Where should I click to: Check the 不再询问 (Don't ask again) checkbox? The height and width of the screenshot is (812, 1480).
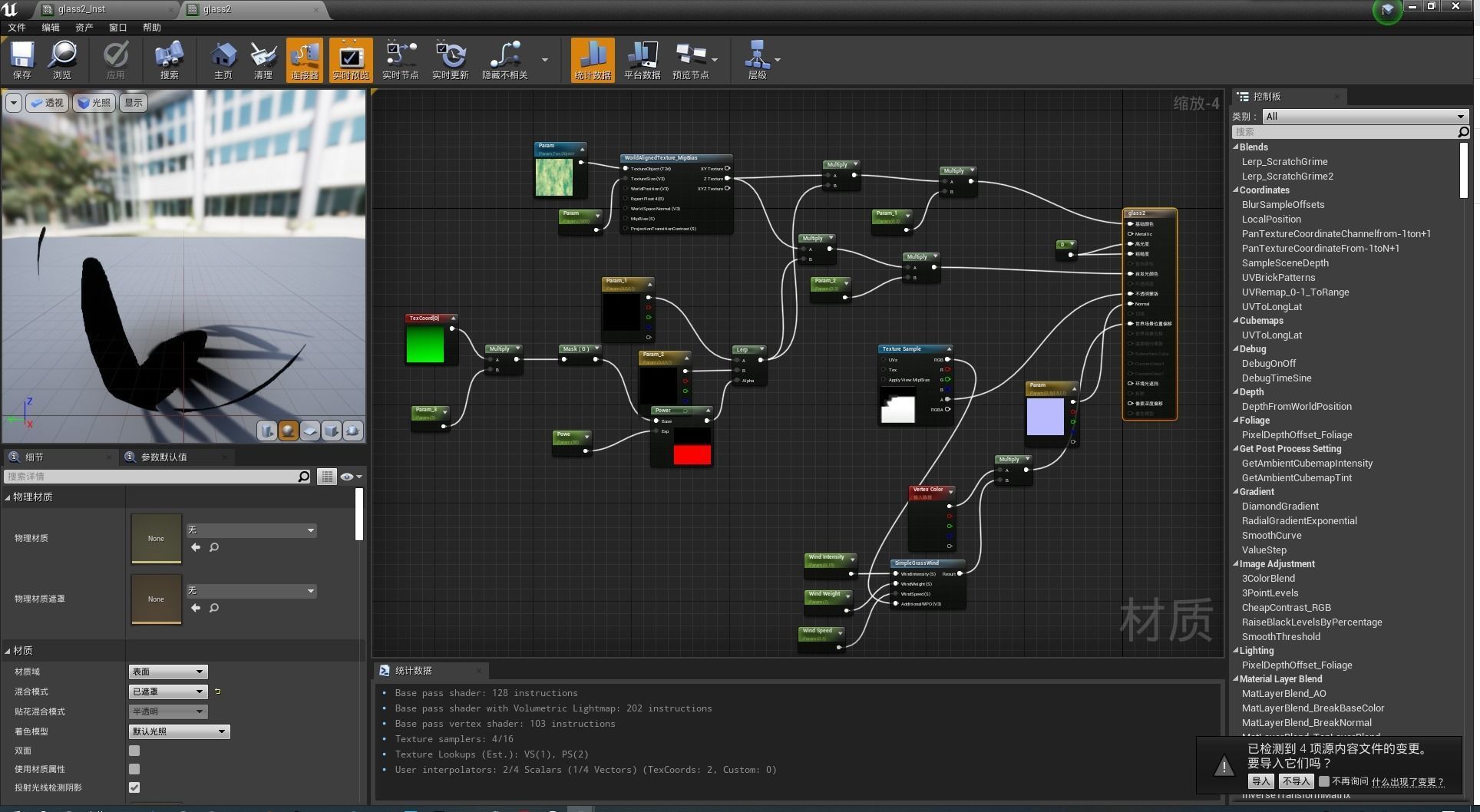pos(1323,781)
